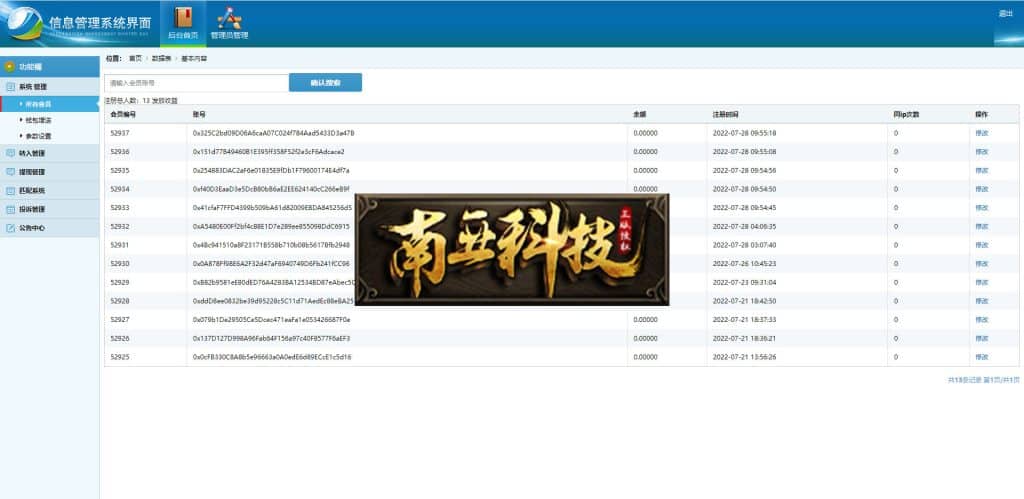Open the 匹配系统 sidebar section

click(50, 191)
